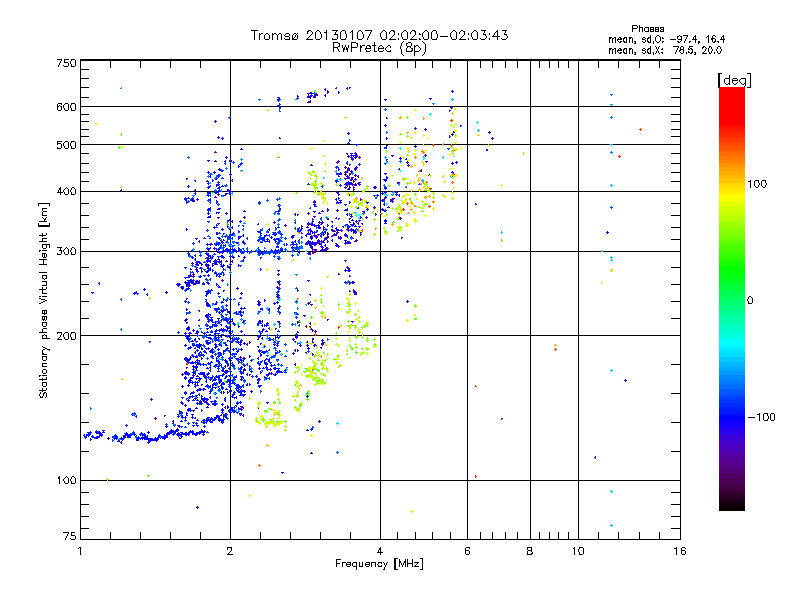
Task: Click the x-axis '1' tick label
Action: (80, 551)
